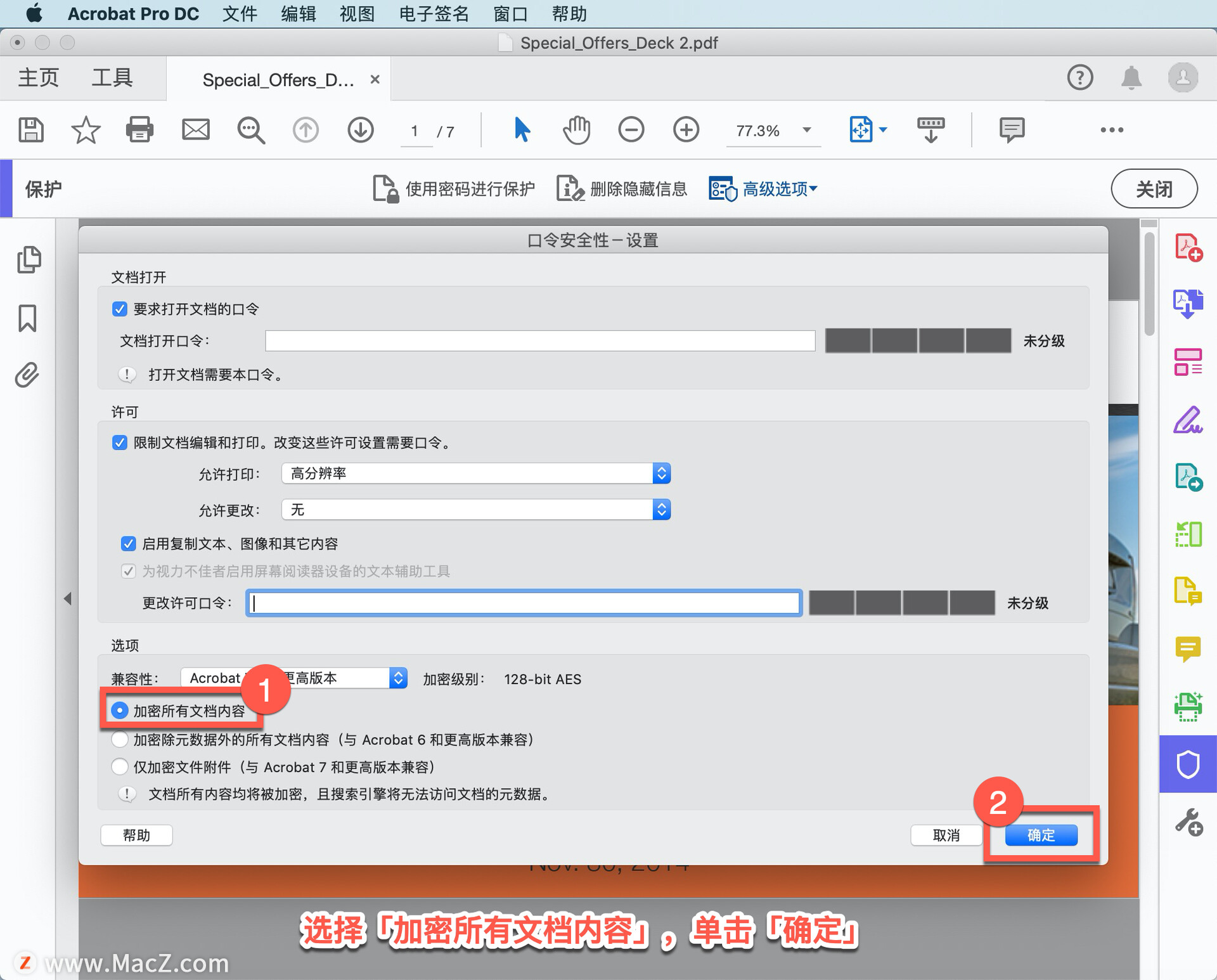Open the 允许打印 dropdown
Image resolution: width=1217 pixels, height=980 pixels.
point(476,473)
